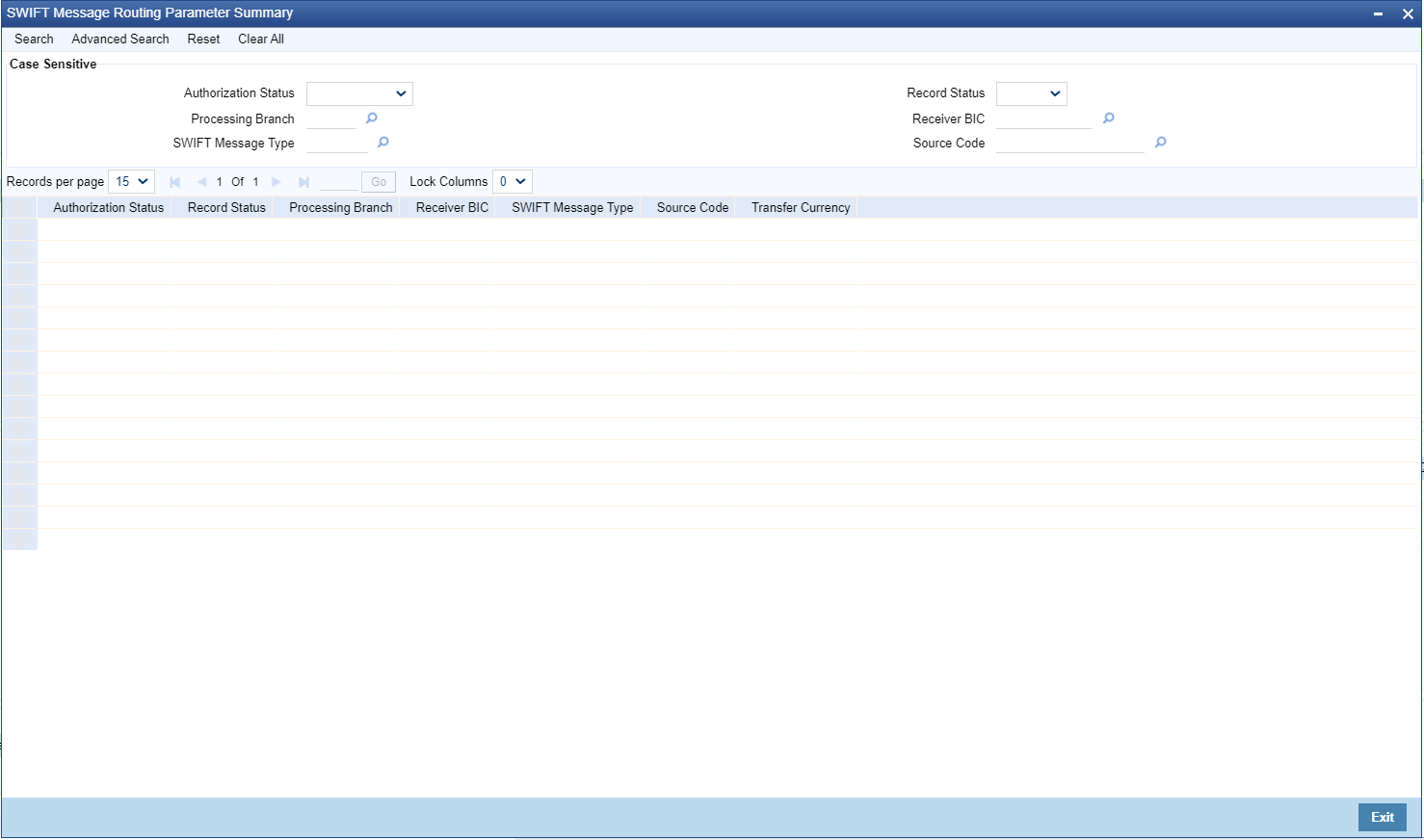
Task: Open lookup for SWIFT Message Type field
Action: (x=383, y=143)
